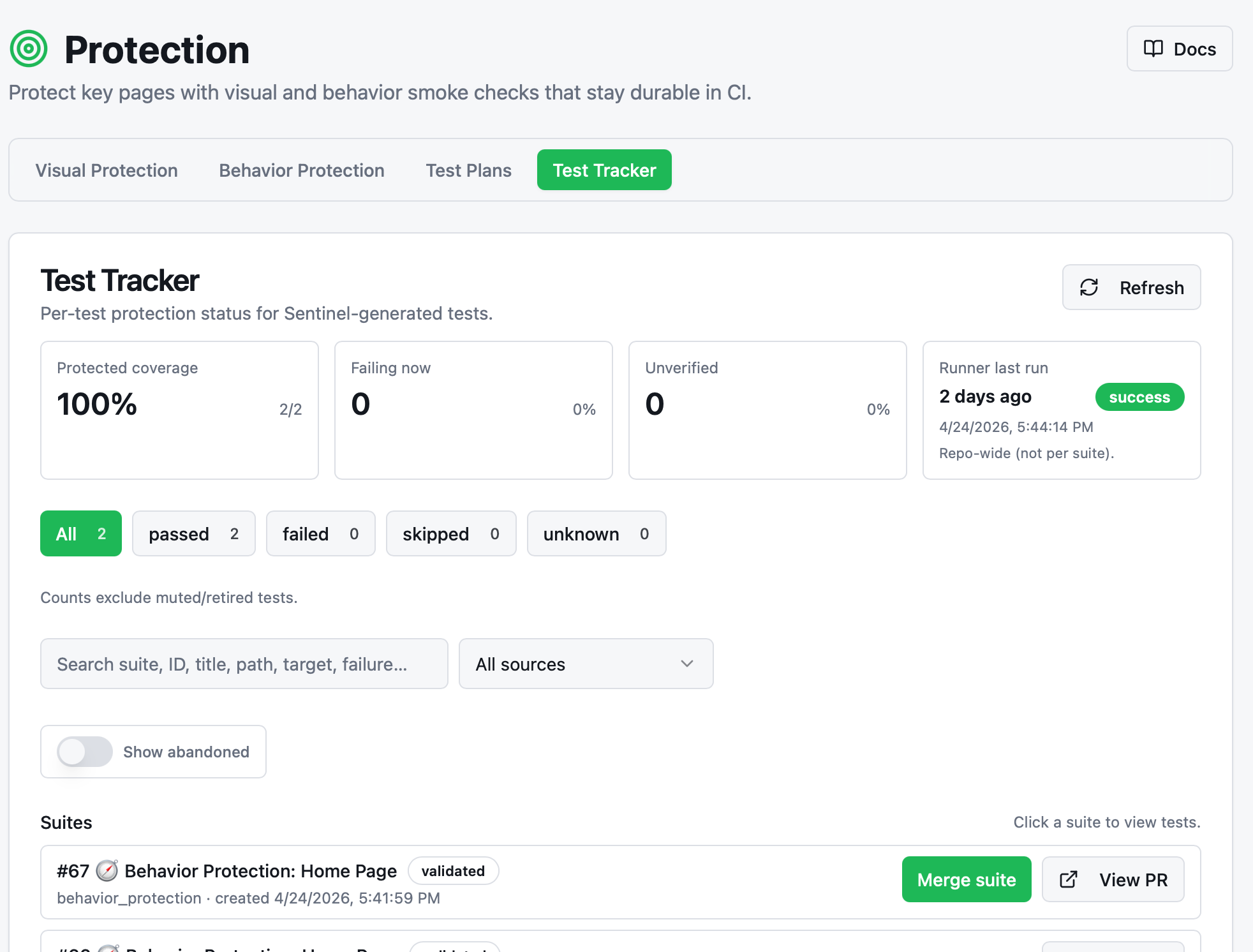1253x952 pixels.
Task: Open the All sources dropdown
Action: [586, 664]
